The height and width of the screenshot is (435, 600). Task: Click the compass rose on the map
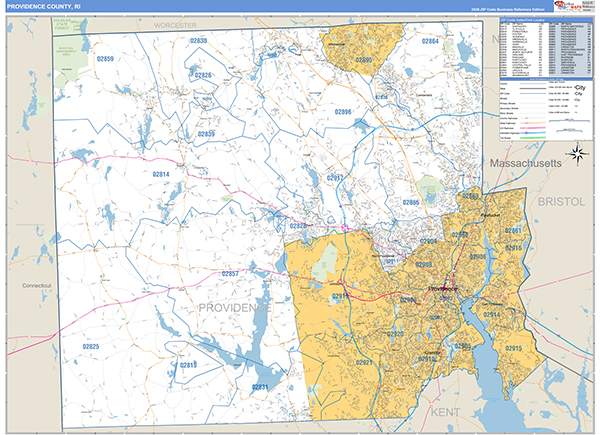click(x=576, y=153)
